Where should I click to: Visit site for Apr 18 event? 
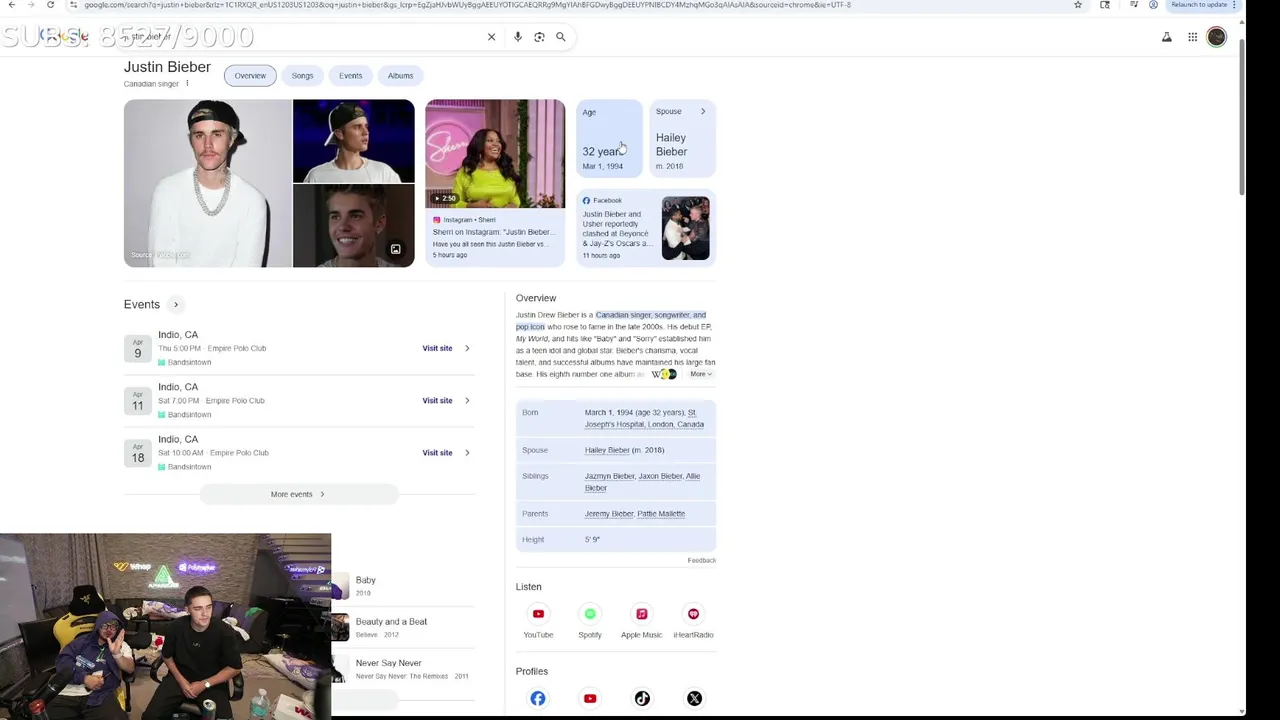point(437,452)
